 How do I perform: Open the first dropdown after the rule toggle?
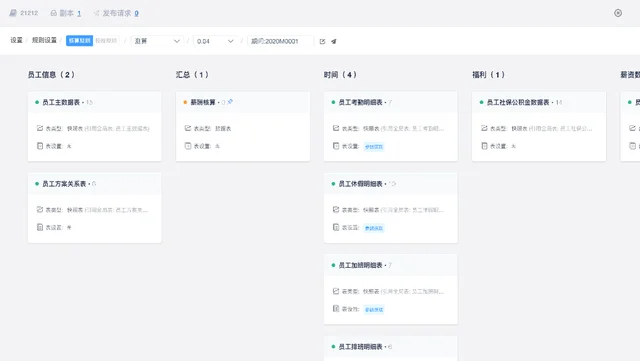click(157, 41)
